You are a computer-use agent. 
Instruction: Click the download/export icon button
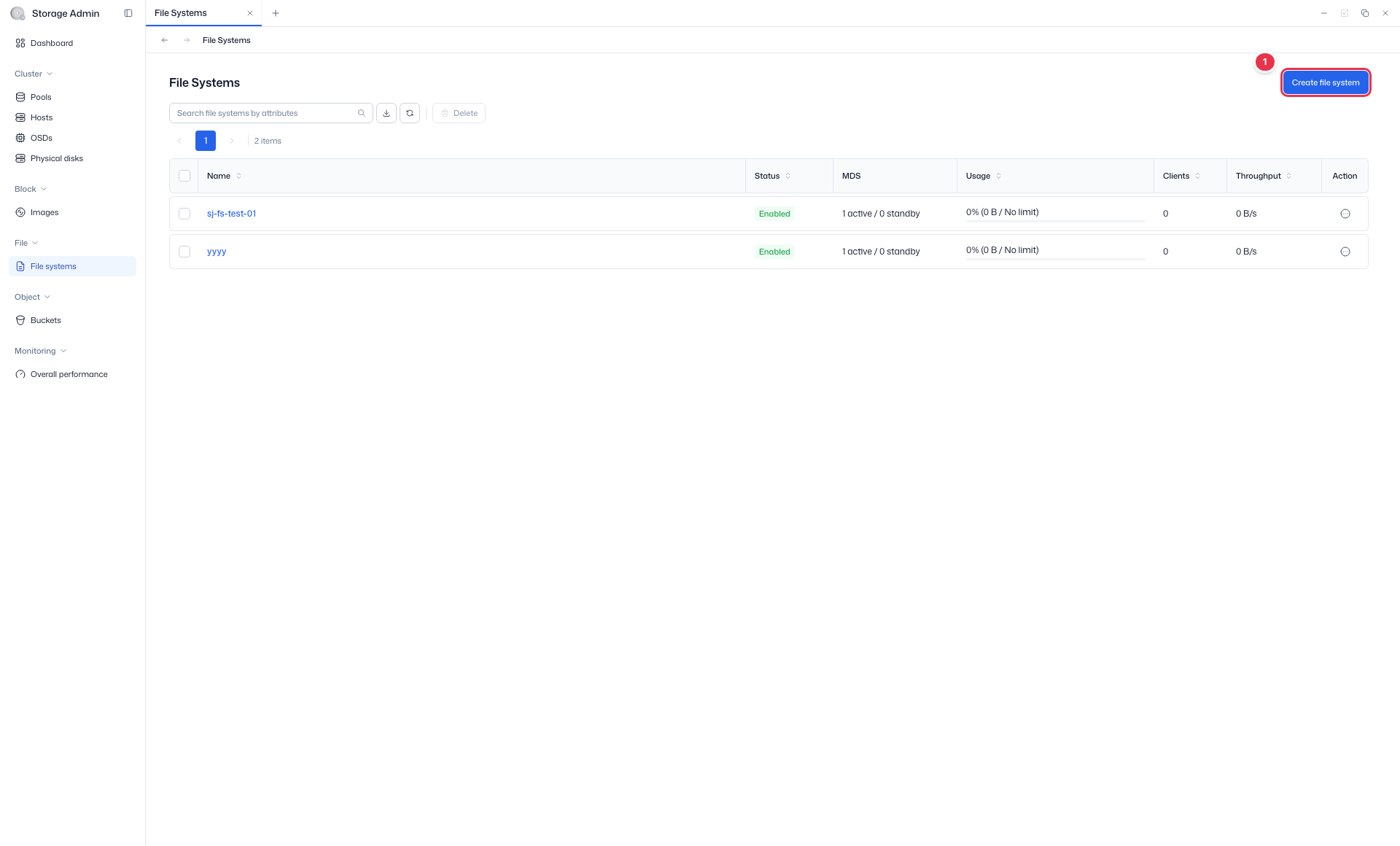point(386,113)
